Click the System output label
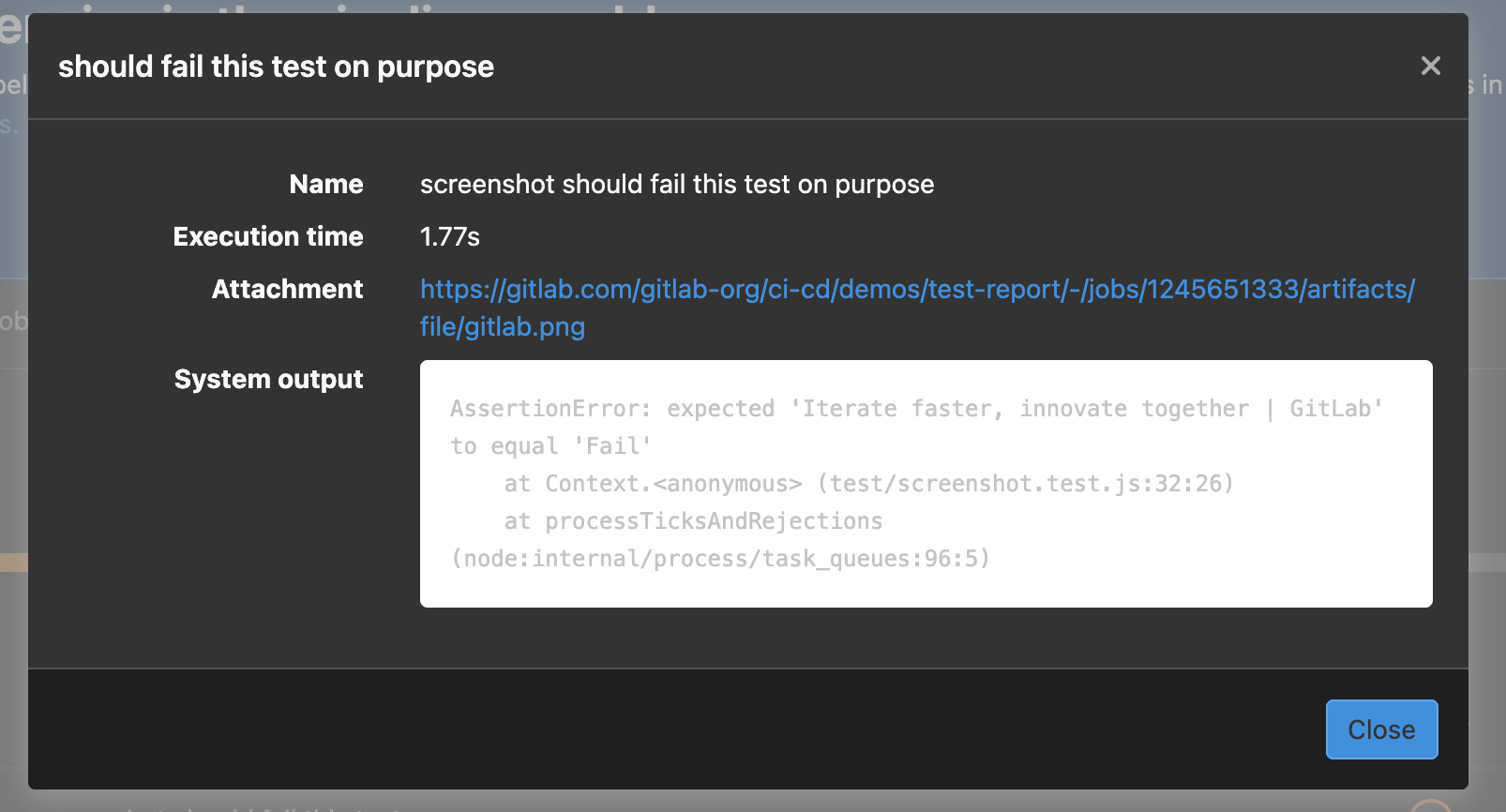 coord(268,379)
